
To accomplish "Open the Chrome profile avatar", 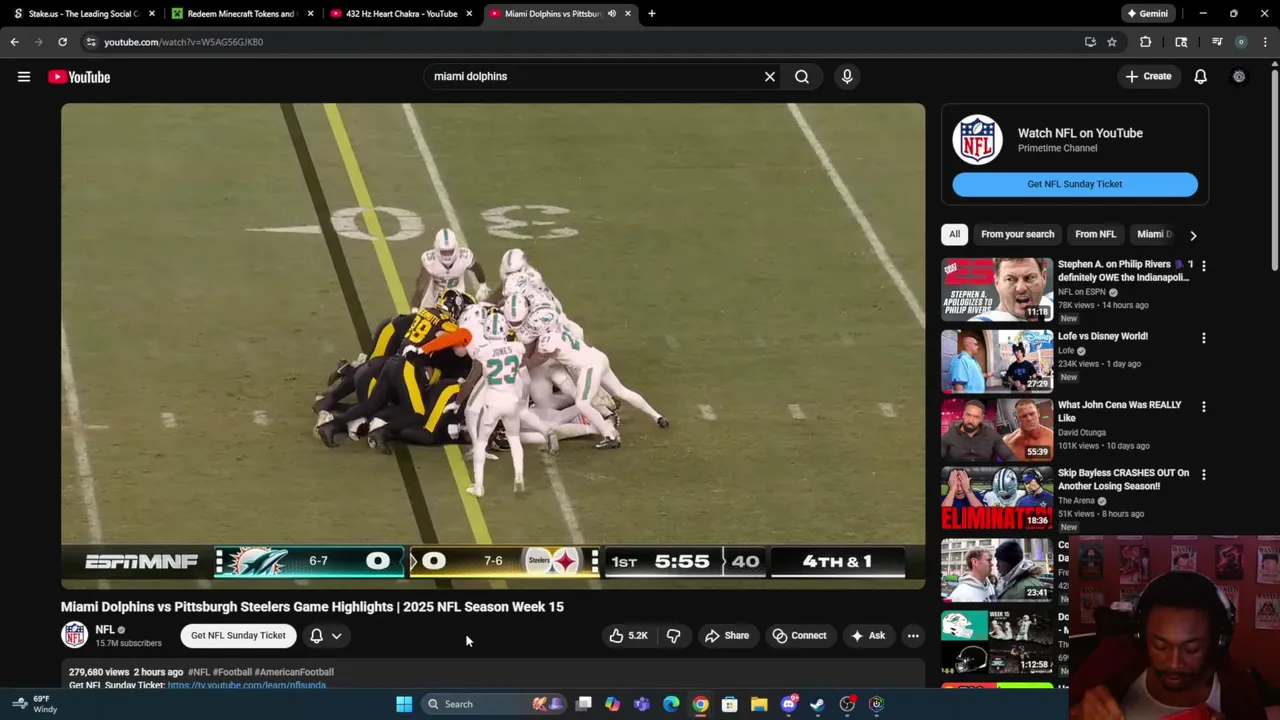I will pyautogui.click(x=1241, y=42).
